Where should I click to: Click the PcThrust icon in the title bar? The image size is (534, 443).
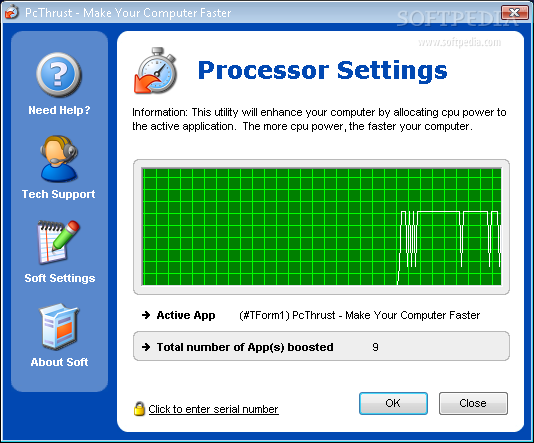point(12,12)
